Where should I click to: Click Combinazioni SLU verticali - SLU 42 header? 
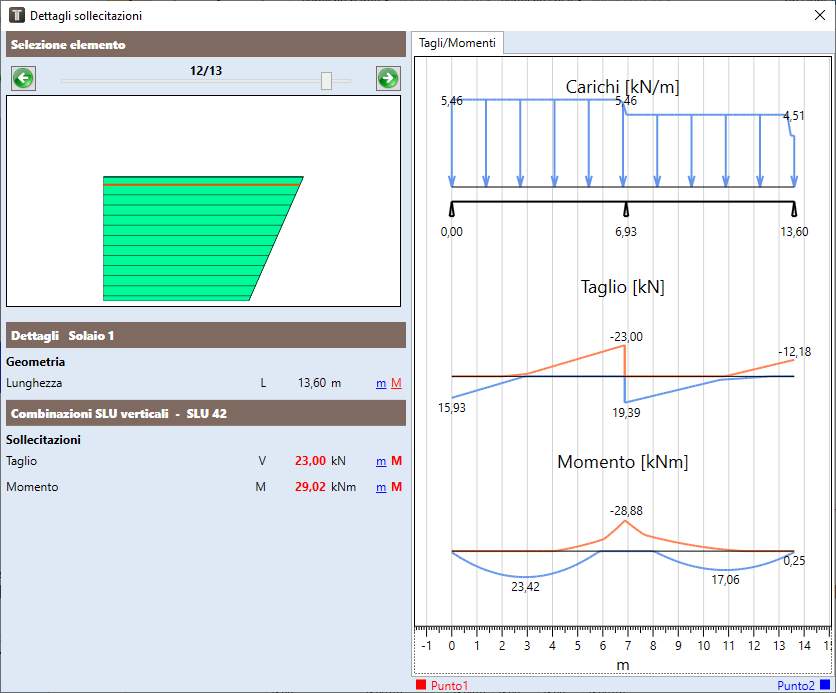tap(206, 413)
